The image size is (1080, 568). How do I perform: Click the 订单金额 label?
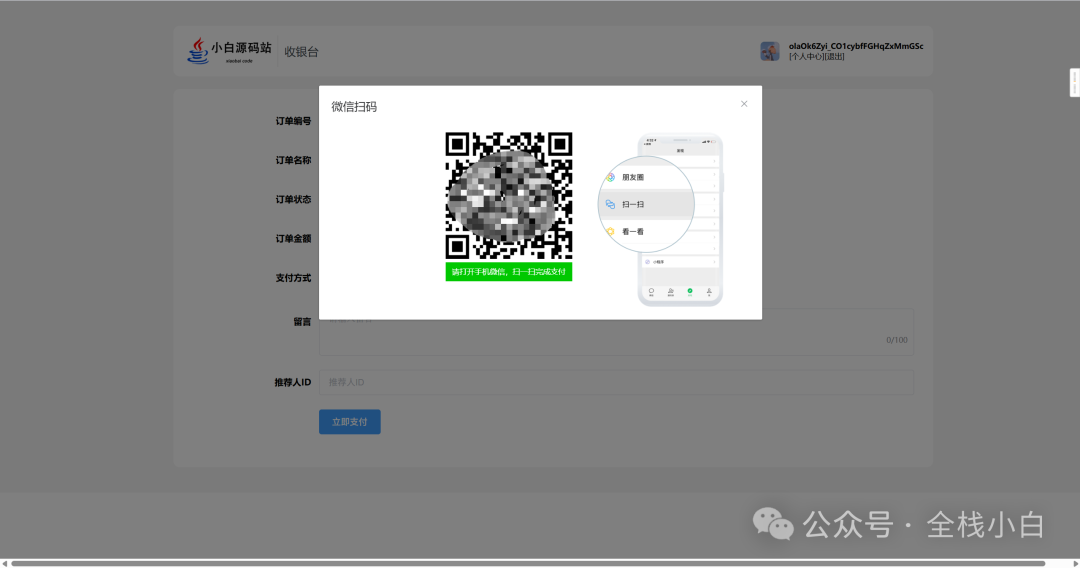tap(293, 239)
